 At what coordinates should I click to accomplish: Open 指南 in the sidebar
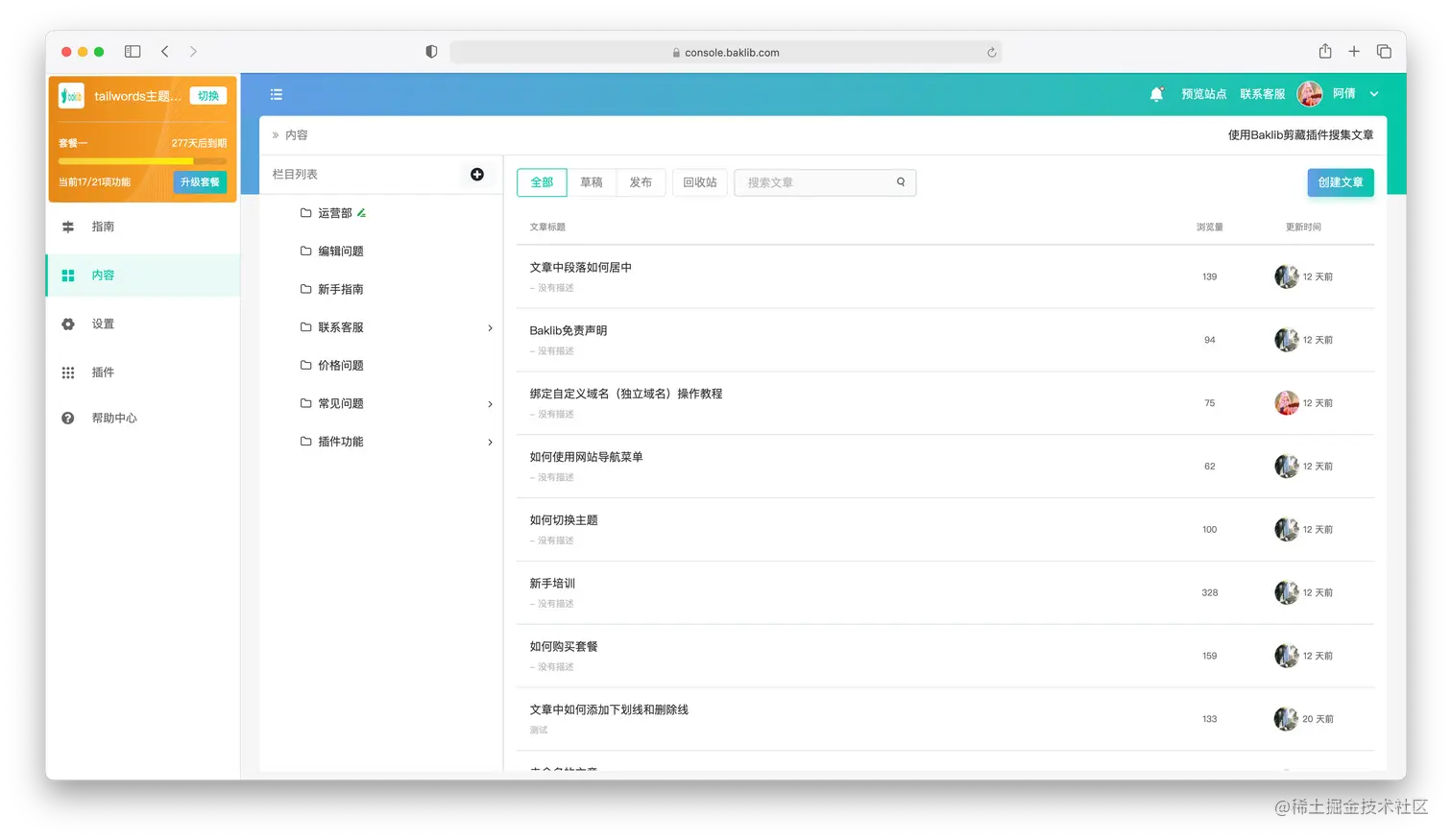coord(142,227)
